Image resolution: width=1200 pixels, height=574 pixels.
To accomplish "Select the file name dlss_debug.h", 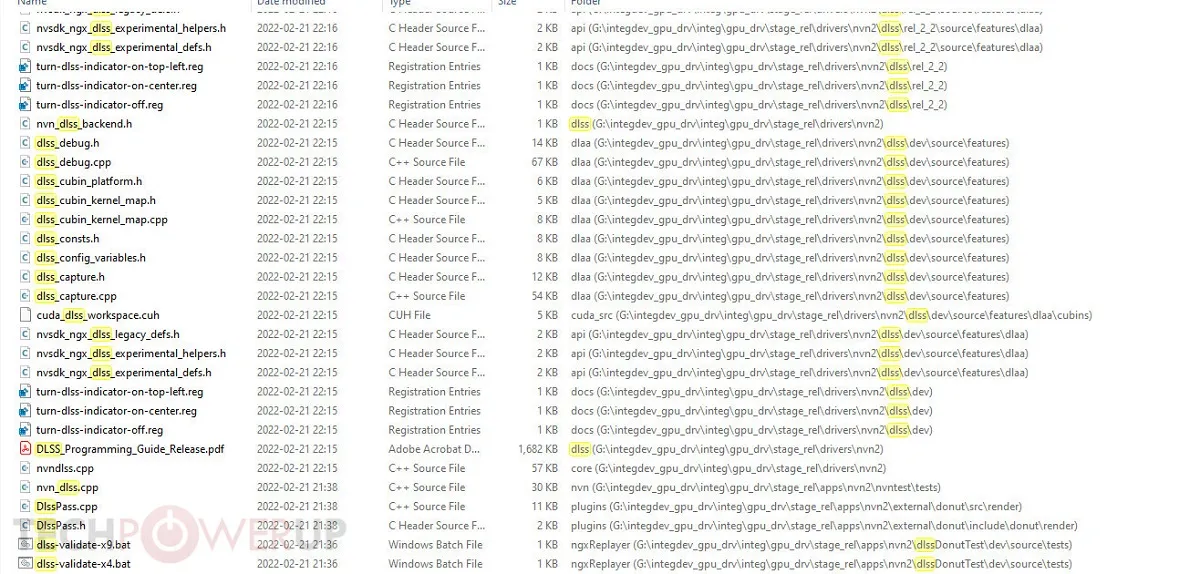I will coord(67,143).
